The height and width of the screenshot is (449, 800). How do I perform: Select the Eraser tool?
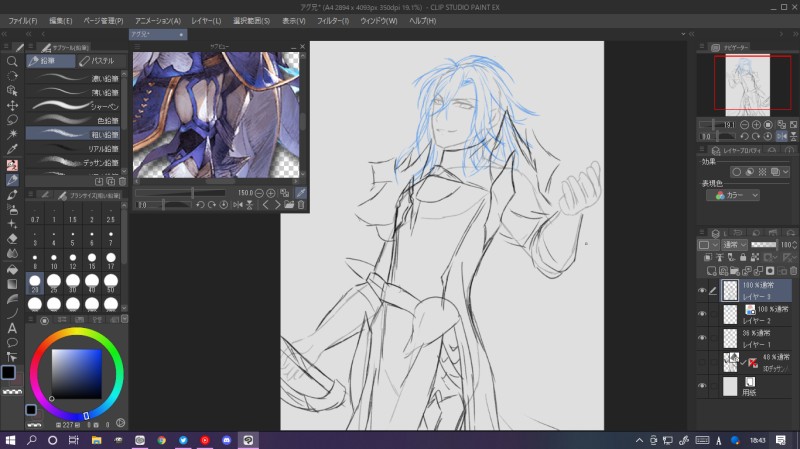click(x=12, y=239)
